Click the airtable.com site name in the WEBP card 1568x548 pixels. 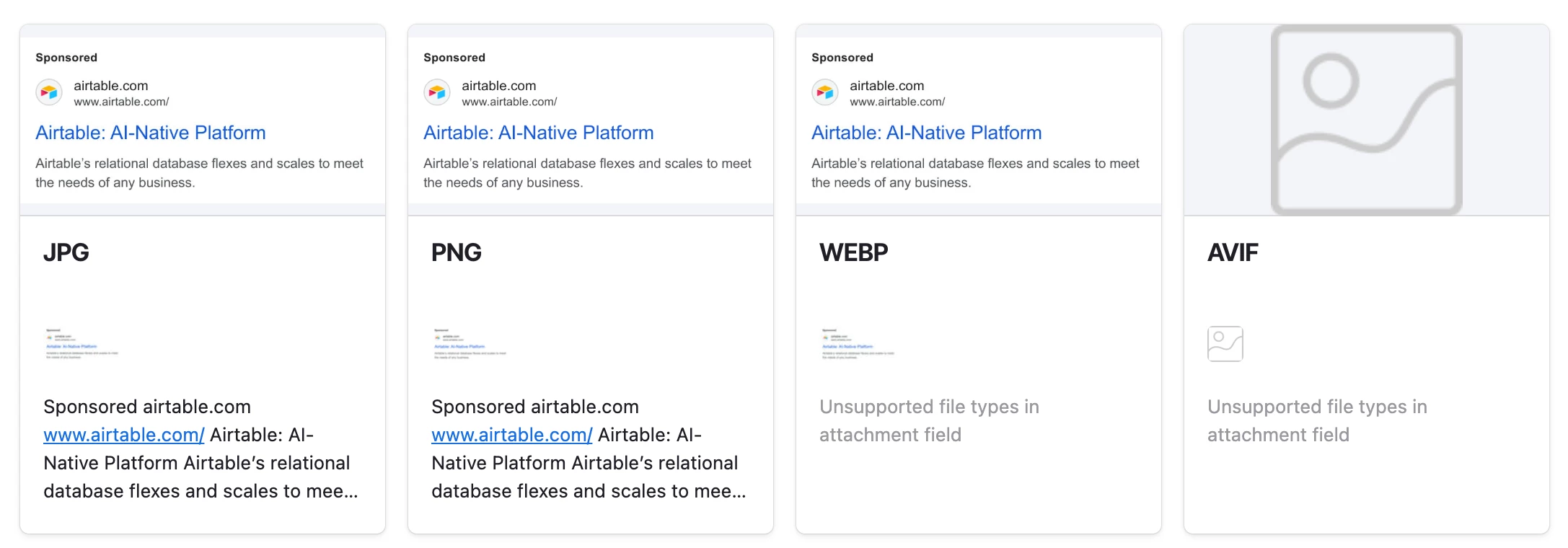tap(887, 86)
